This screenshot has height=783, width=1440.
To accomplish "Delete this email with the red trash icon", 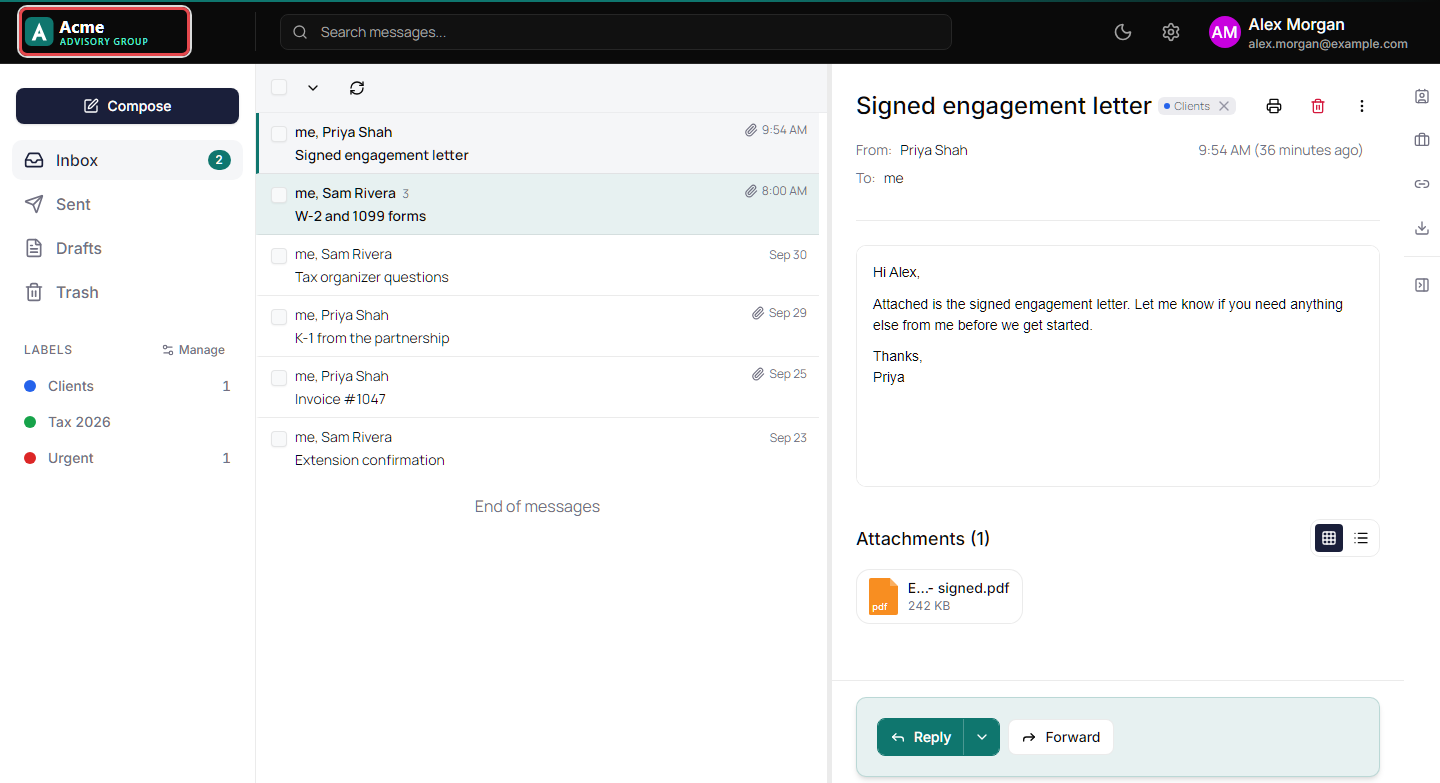I will pos(1318,106).
